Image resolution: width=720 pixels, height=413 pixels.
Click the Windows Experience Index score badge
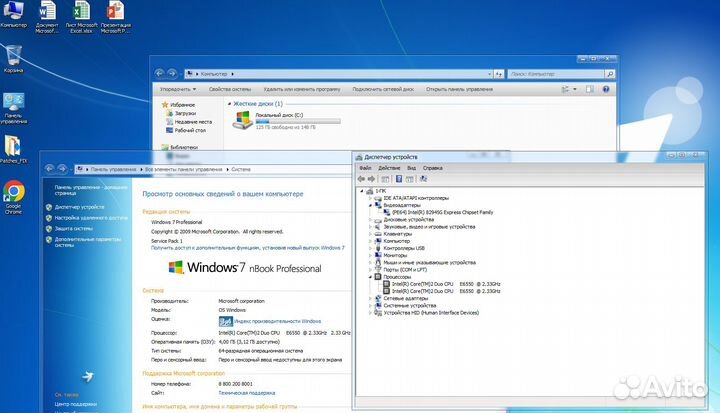(x=225, y=321)
